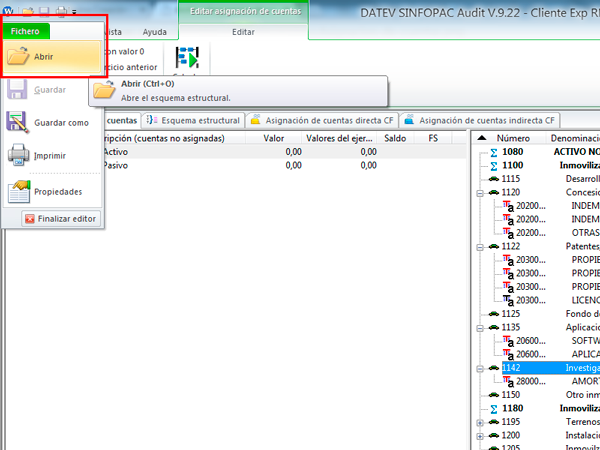Click the FS column header
This screenshot has height=450, width=600.
click(x=433, y=138)
